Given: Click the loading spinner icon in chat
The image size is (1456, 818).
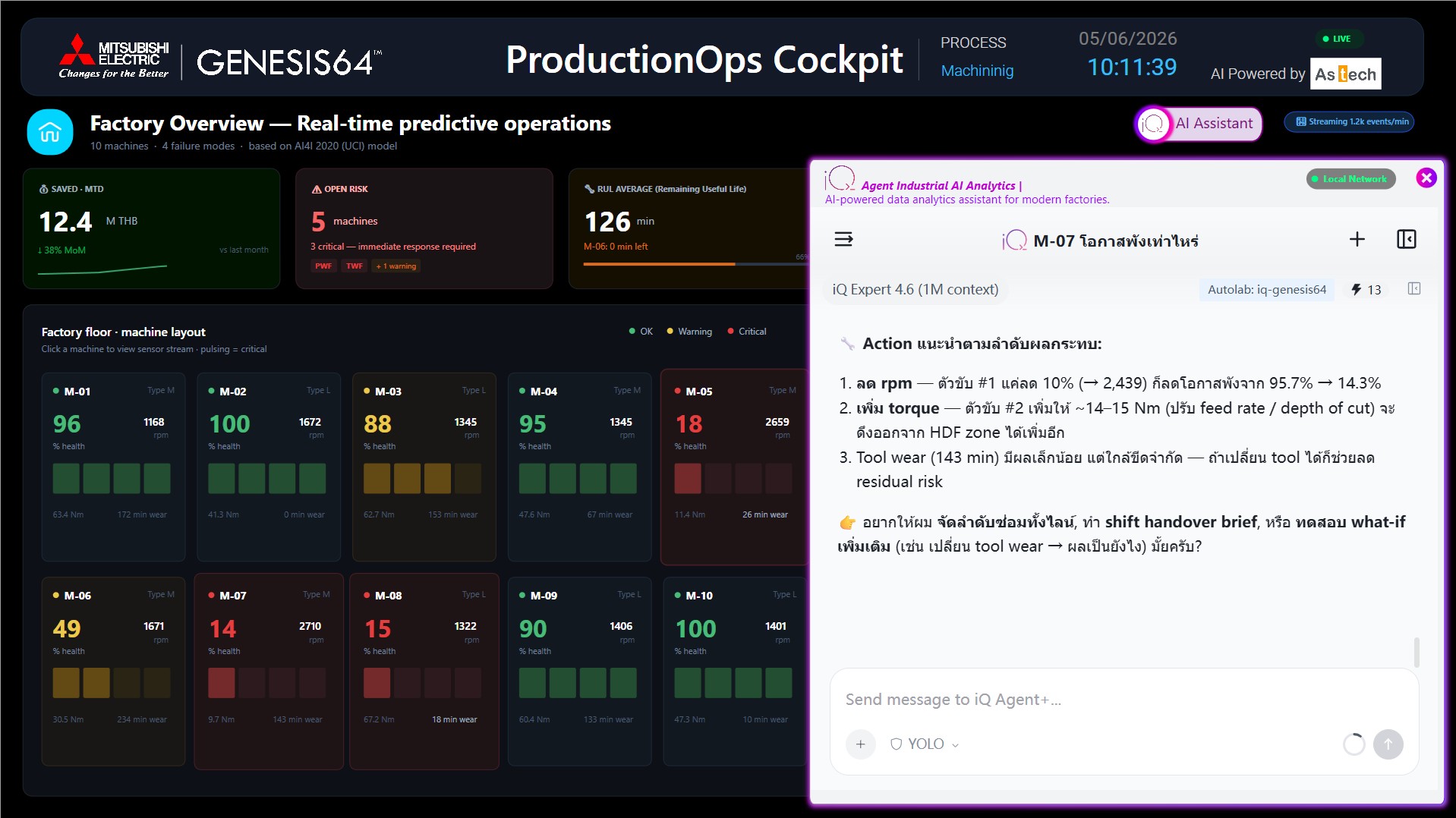Looking at the screenshot, I should (x=1354, y=744).
